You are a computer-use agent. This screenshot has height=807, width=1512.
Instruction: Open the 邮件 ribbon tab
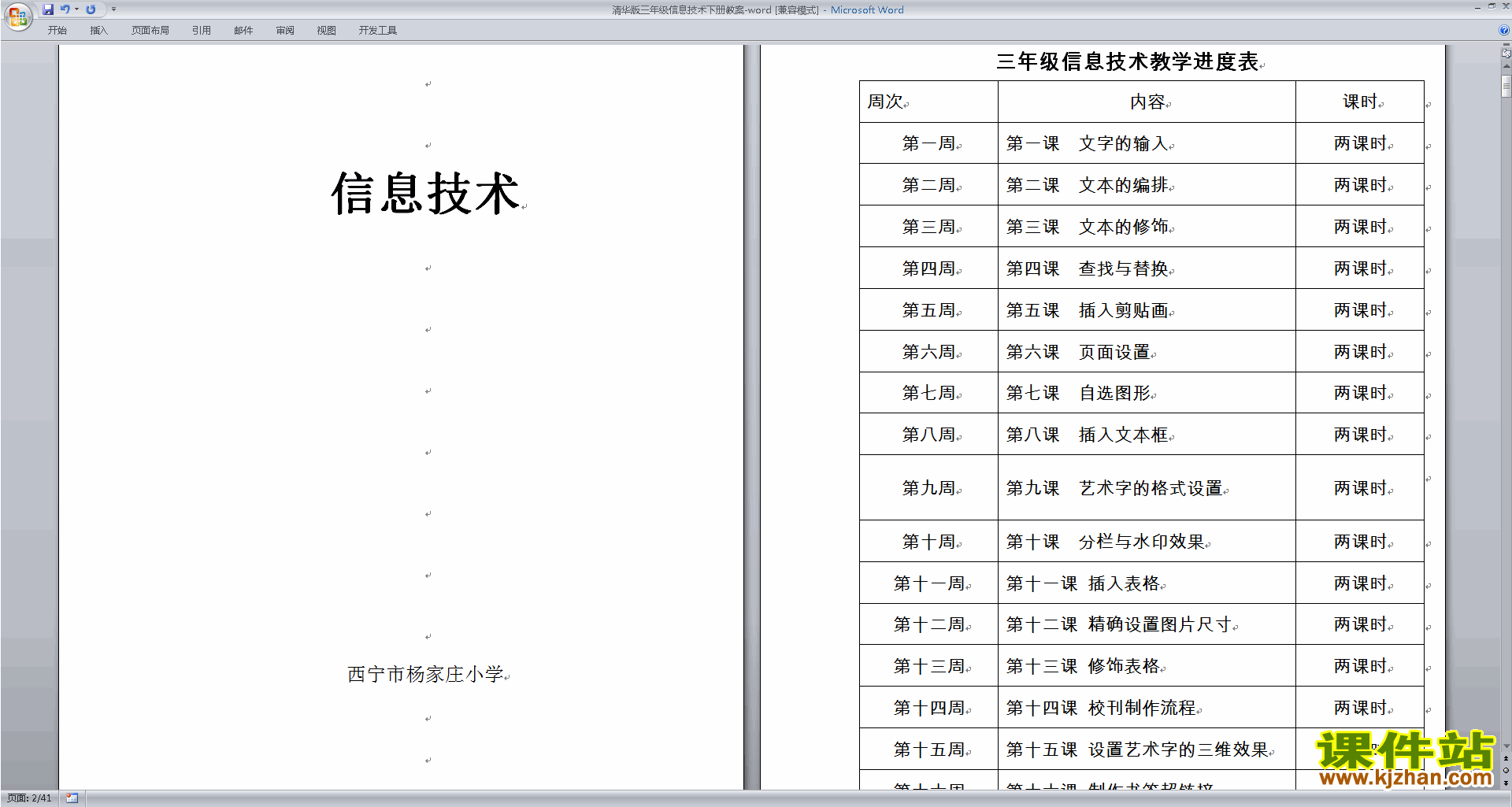(243, 31)
